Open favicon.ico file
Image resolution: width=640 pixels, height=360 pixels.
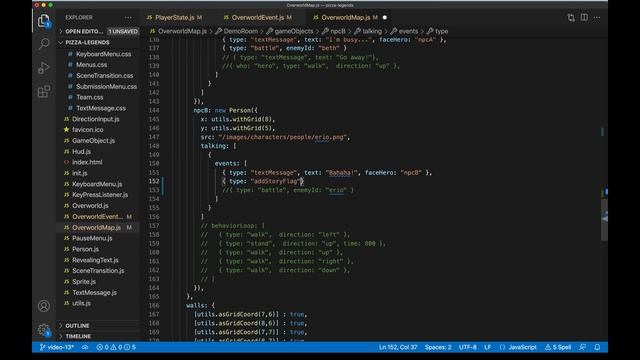(87, 130)
